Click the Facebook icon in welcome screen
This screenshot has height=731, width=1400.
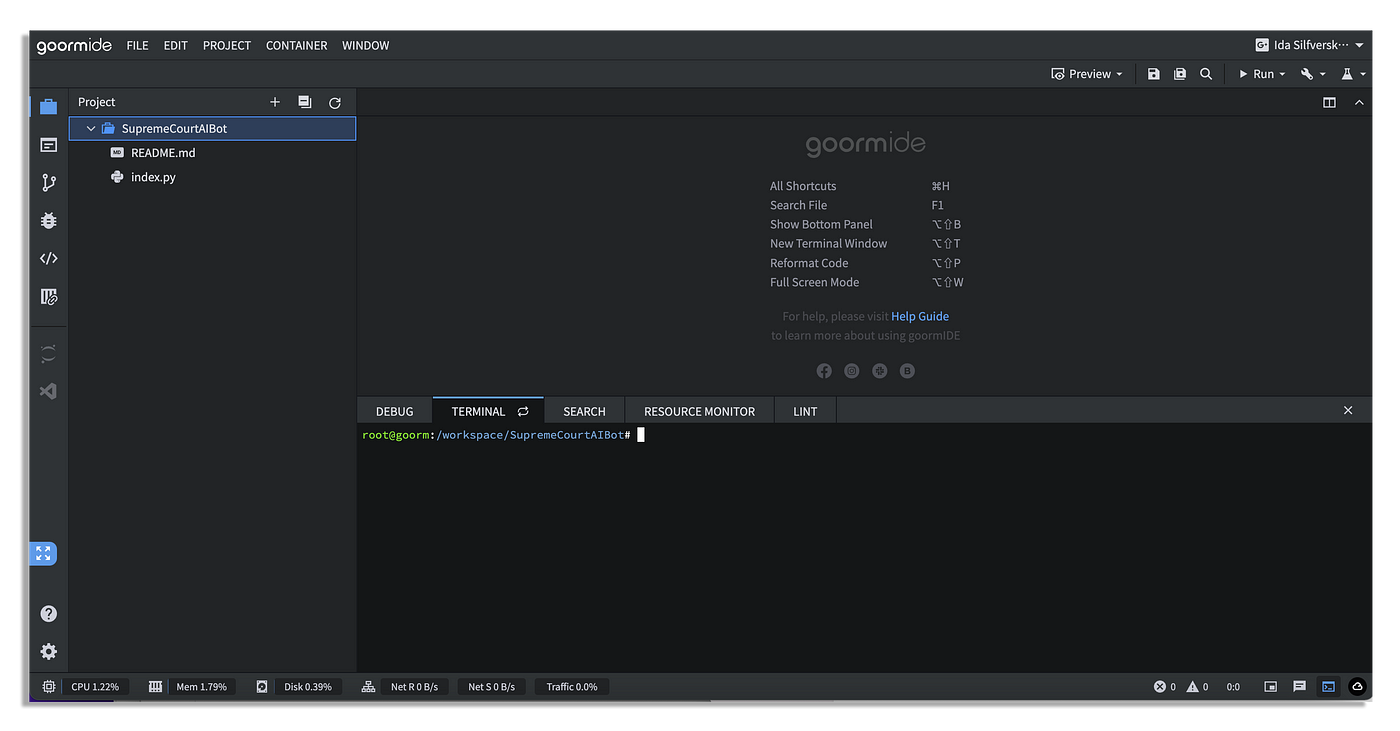coord(824,371)
